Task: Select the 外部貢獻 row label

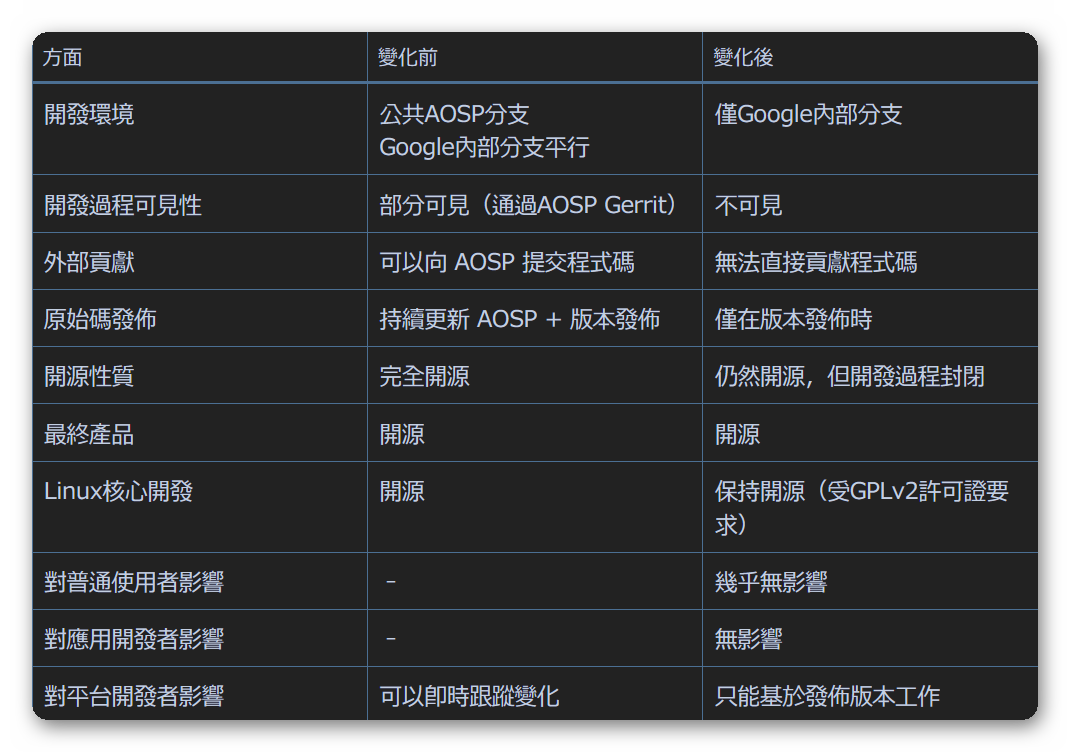Action: pos(89,262)
